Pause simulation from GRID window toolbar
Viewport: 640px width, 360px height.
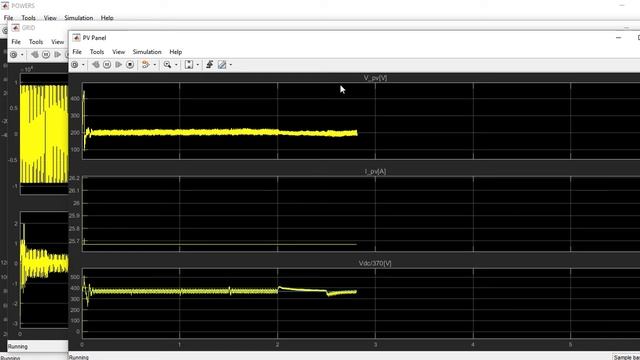click(46, 54)
